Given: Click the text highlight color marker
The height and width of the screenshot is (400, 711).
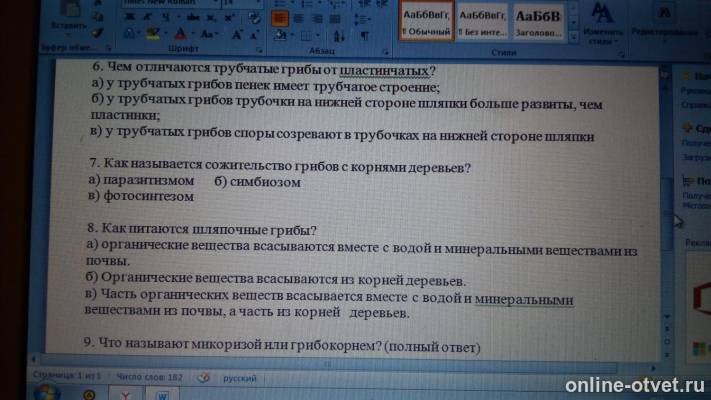Looking at the screenshot, I should coord(153,33).
